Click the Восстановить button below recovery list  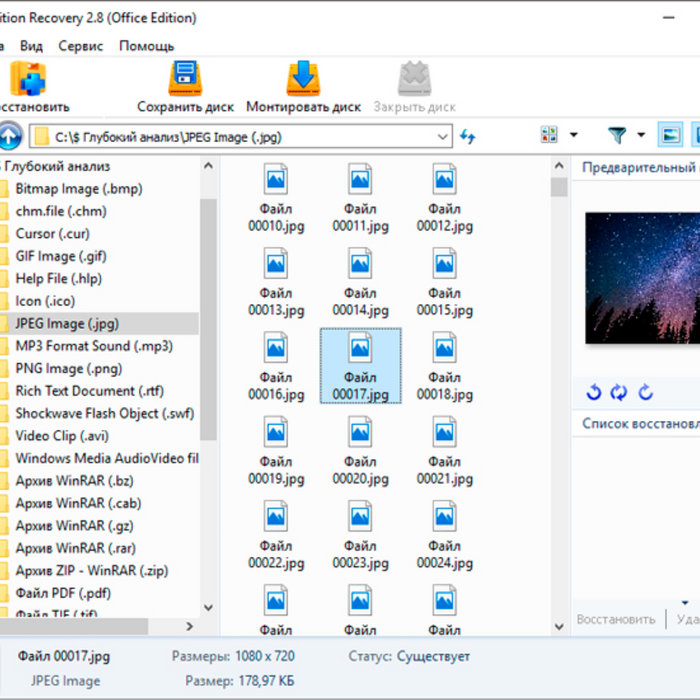615,619
